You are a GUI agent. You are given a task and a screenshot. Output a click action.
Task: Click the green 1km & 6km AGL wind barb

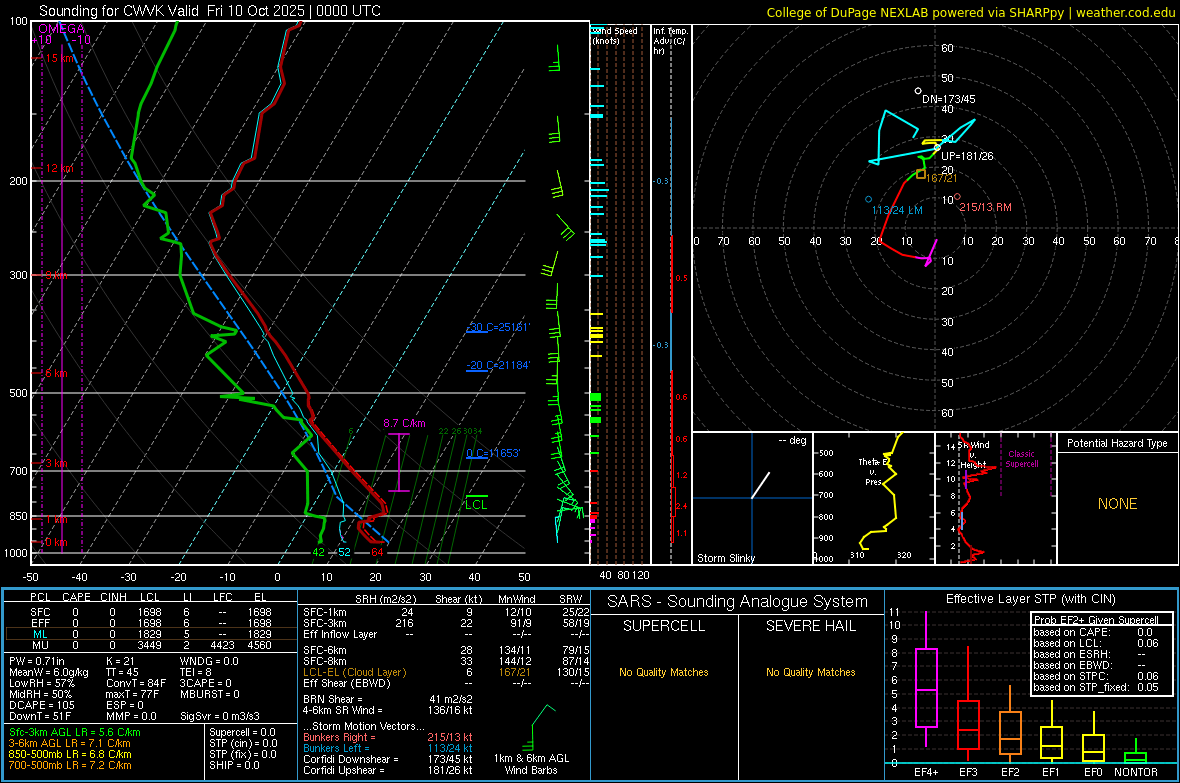tap(542, 727)
